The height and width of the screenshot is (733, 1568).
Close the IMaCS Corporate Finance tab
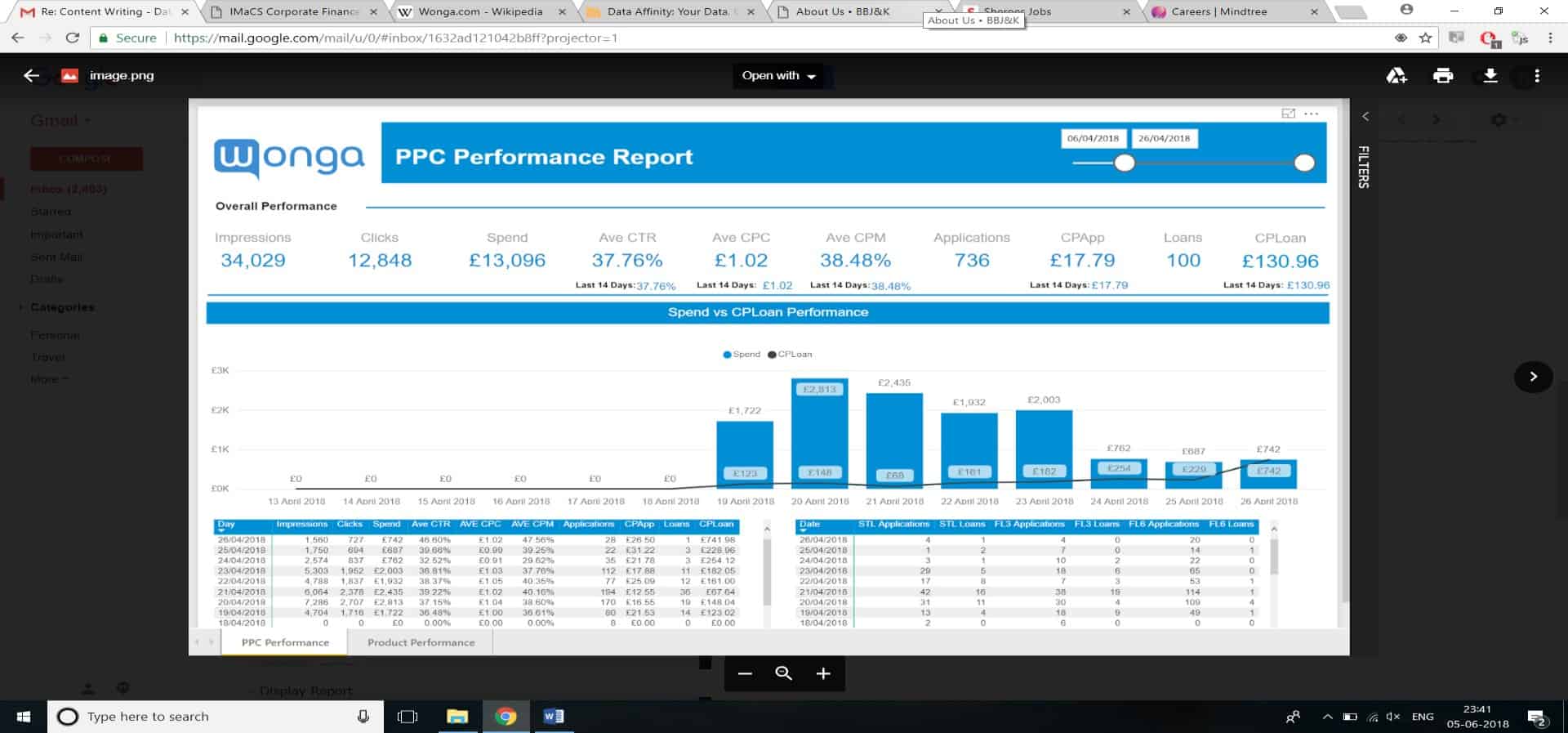point(373,12)
